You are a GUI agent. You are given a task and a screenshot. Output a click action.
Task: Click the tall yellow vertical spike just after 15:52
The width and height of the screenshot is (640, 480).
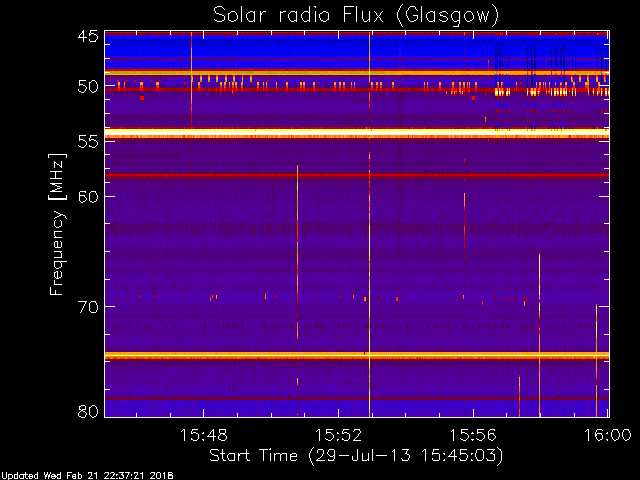[x=369, y=224]
